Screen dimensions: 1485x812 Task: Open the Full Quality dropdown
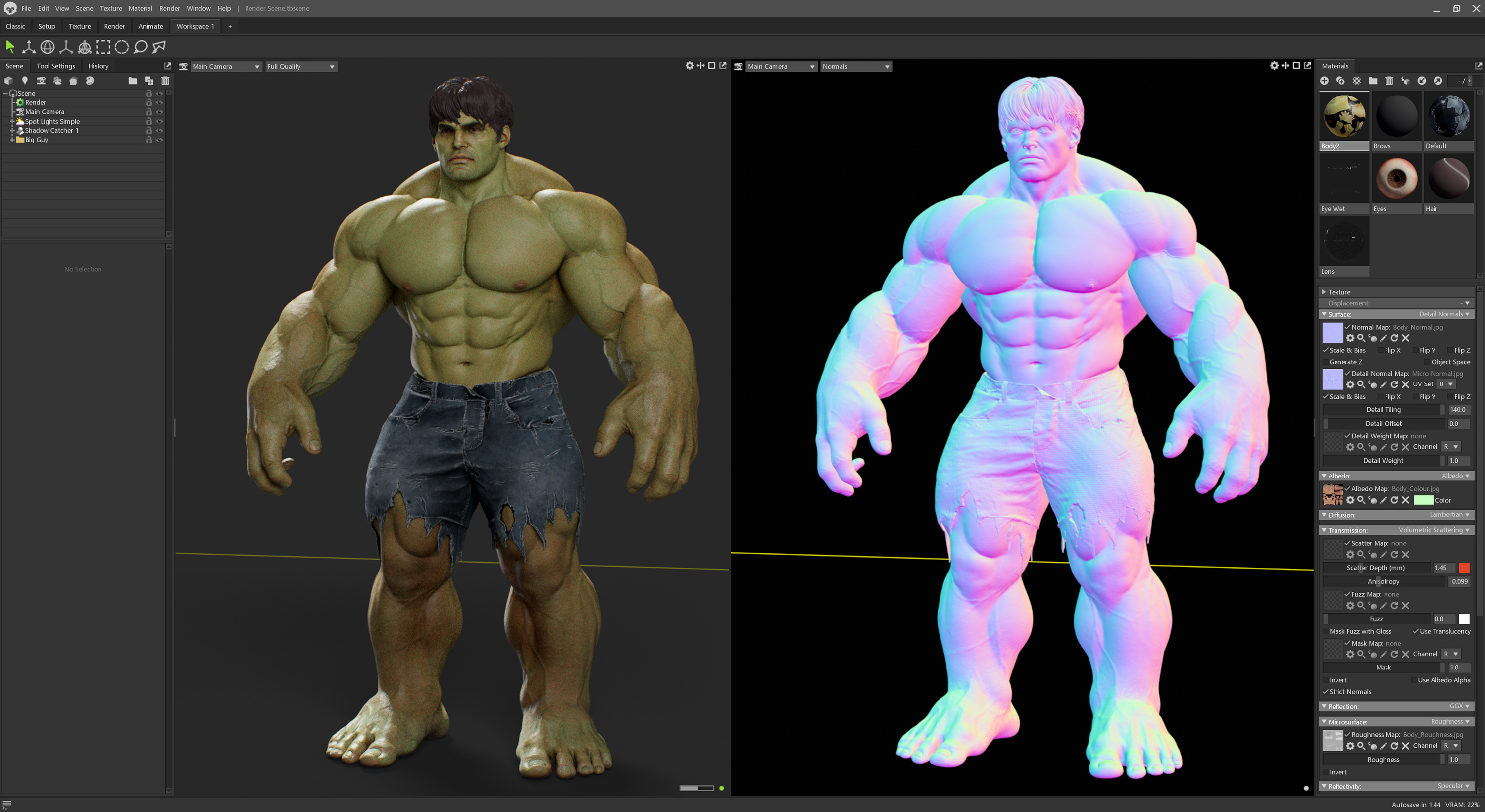click(300, 66)
